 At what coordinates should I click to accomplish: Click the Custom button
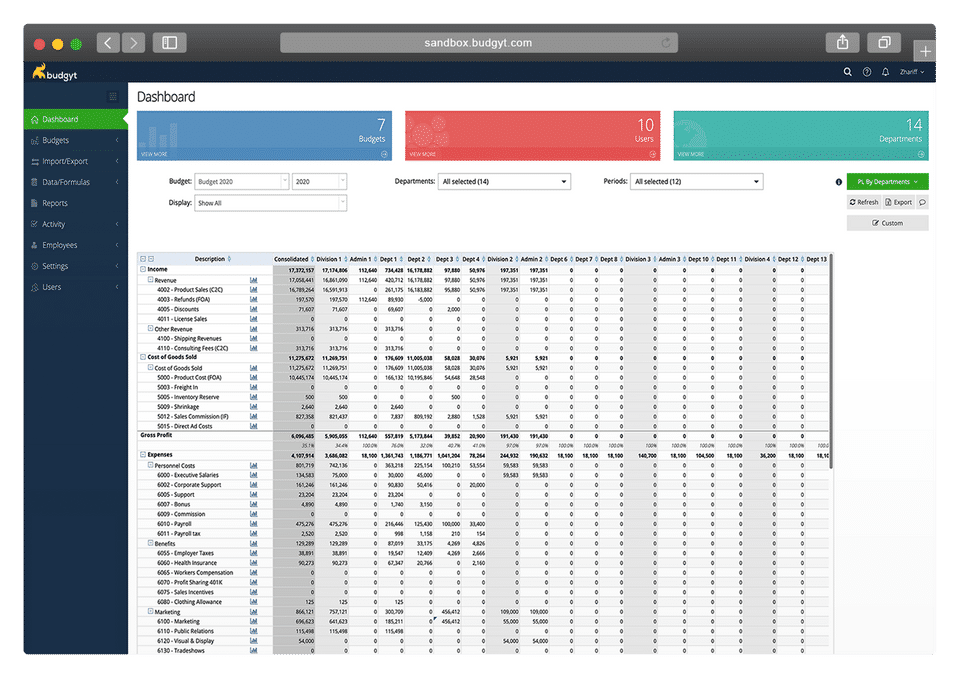887,223
